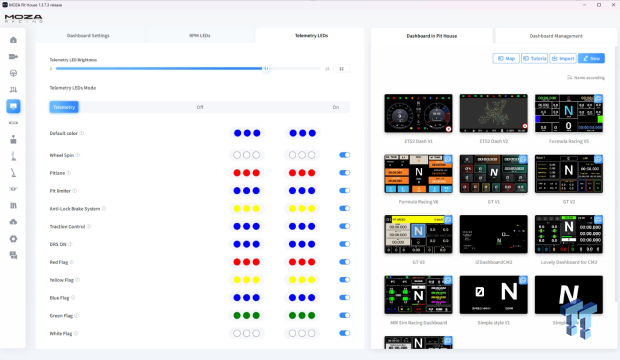This screenshot has width=620, height=360.
Task: Select the Simple style V1 thumbnail
Action: point(493,295)
